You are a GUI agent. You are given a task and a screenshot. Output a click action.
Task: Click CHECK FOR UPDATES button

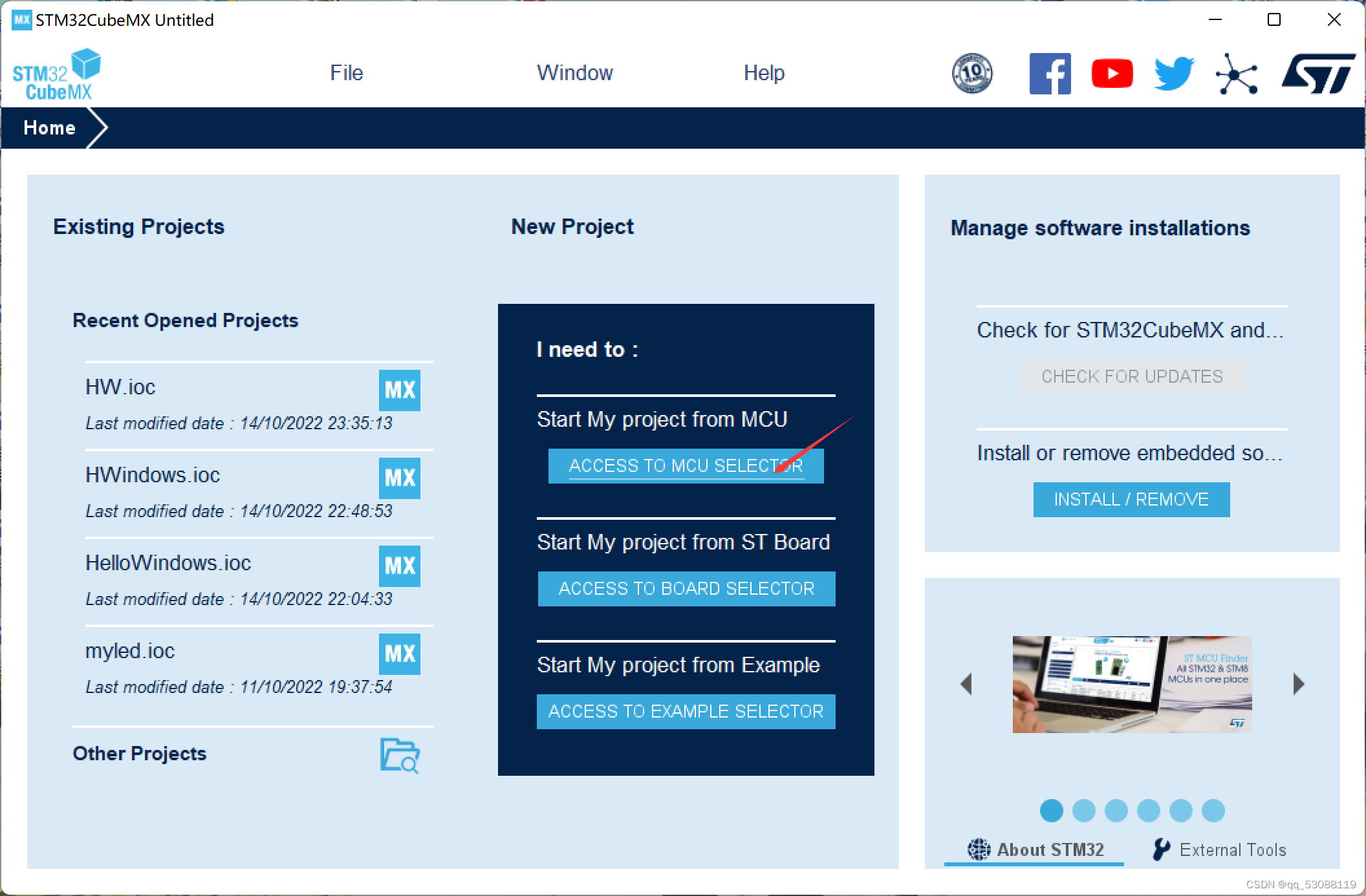(1132, 376)
